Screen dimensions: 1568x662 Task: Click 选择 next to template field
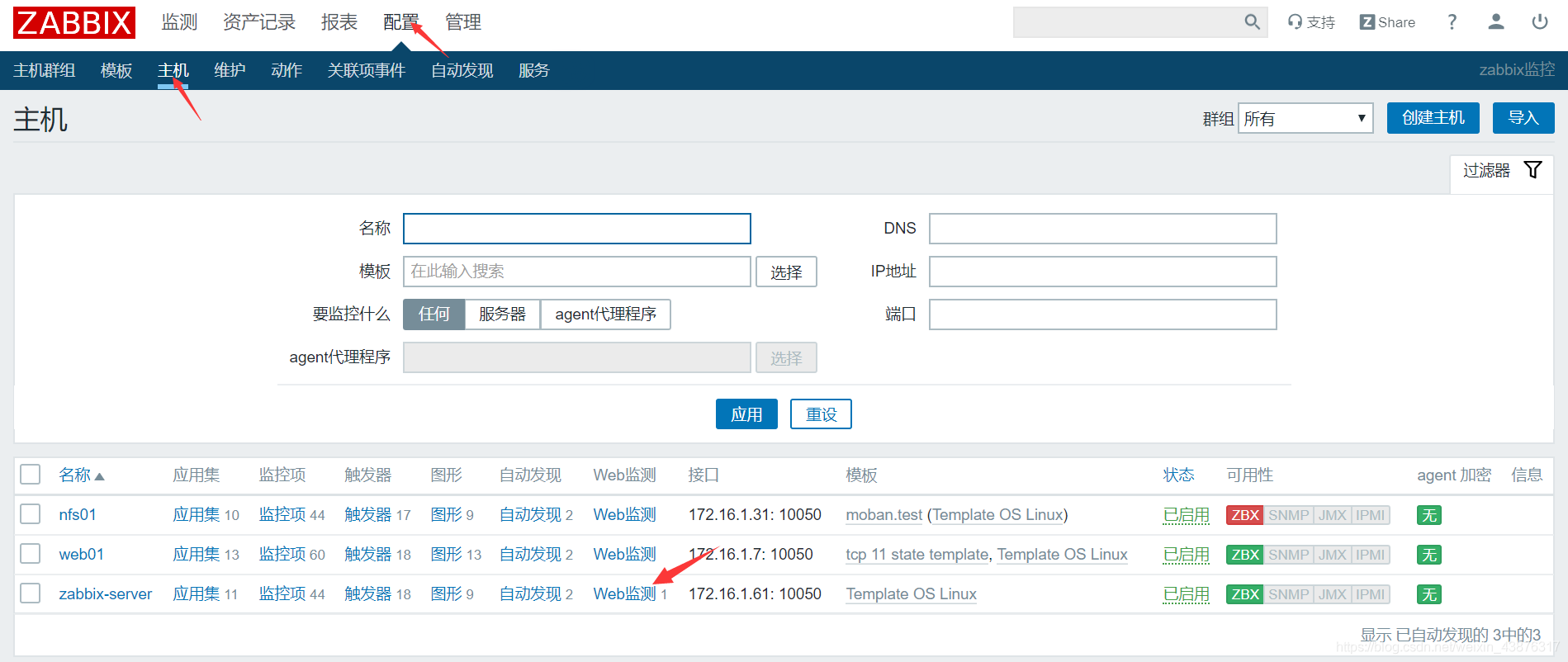click(x=786, y=272)
